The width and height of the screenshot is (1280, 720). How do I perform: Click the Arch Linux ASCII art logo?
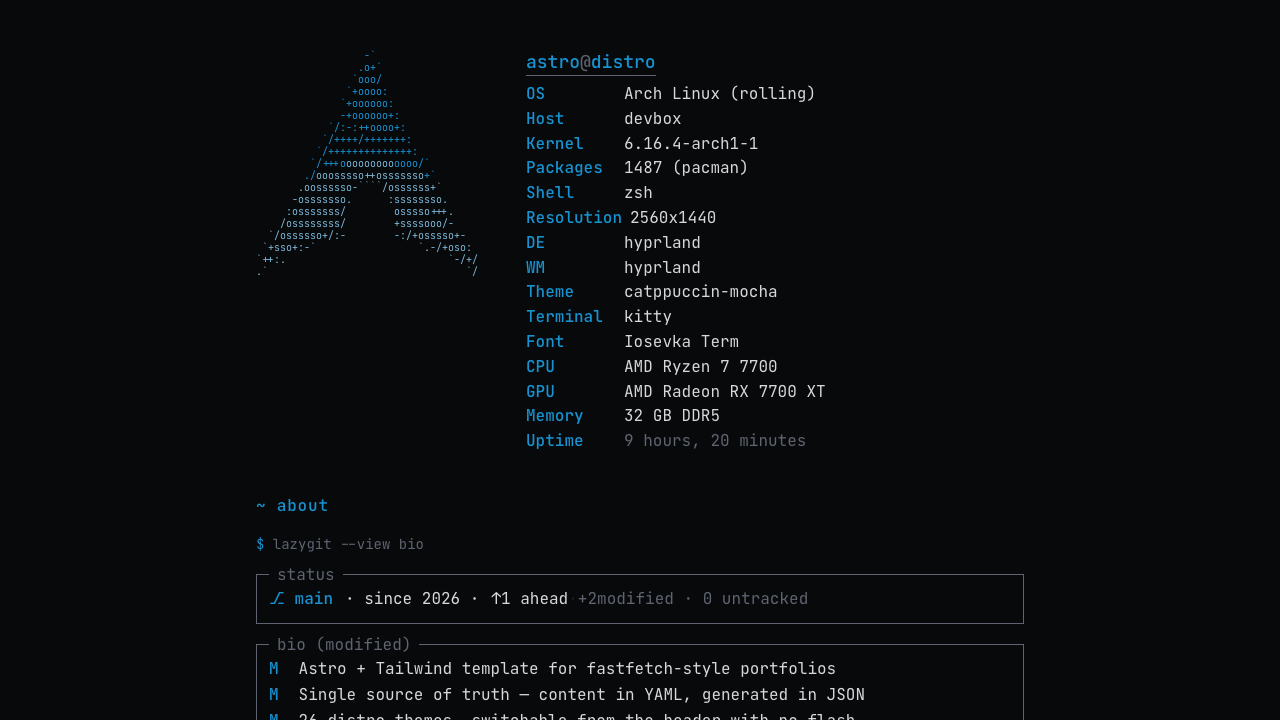367,163
